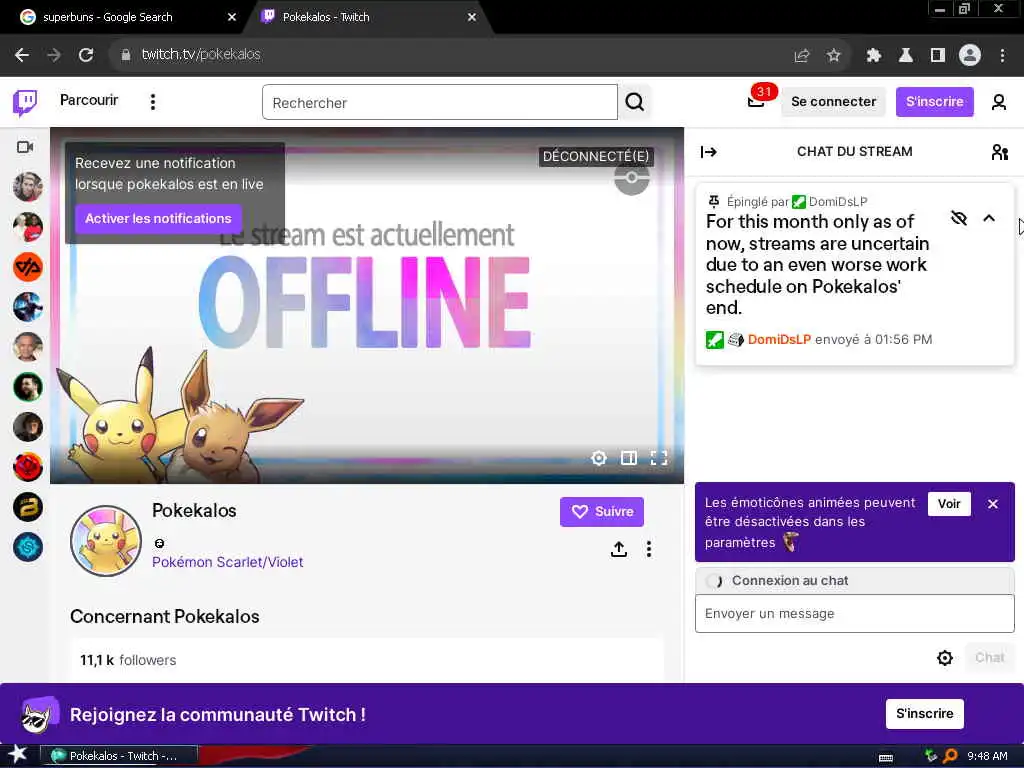Open the notifications inbox showing 31
The image size is (1024, 768).
pyautogui.click(x=757, y=101)
